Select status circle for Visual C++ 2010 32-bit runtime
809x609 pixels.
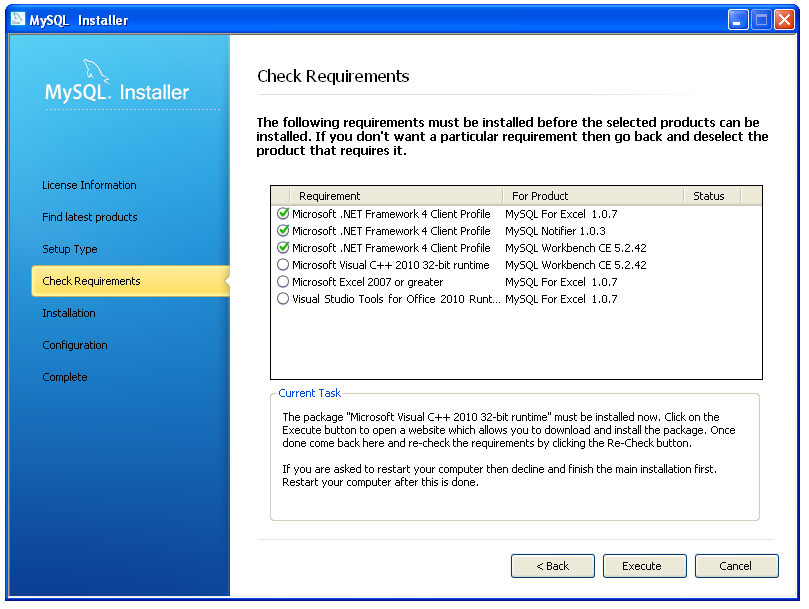click(283, 265)
